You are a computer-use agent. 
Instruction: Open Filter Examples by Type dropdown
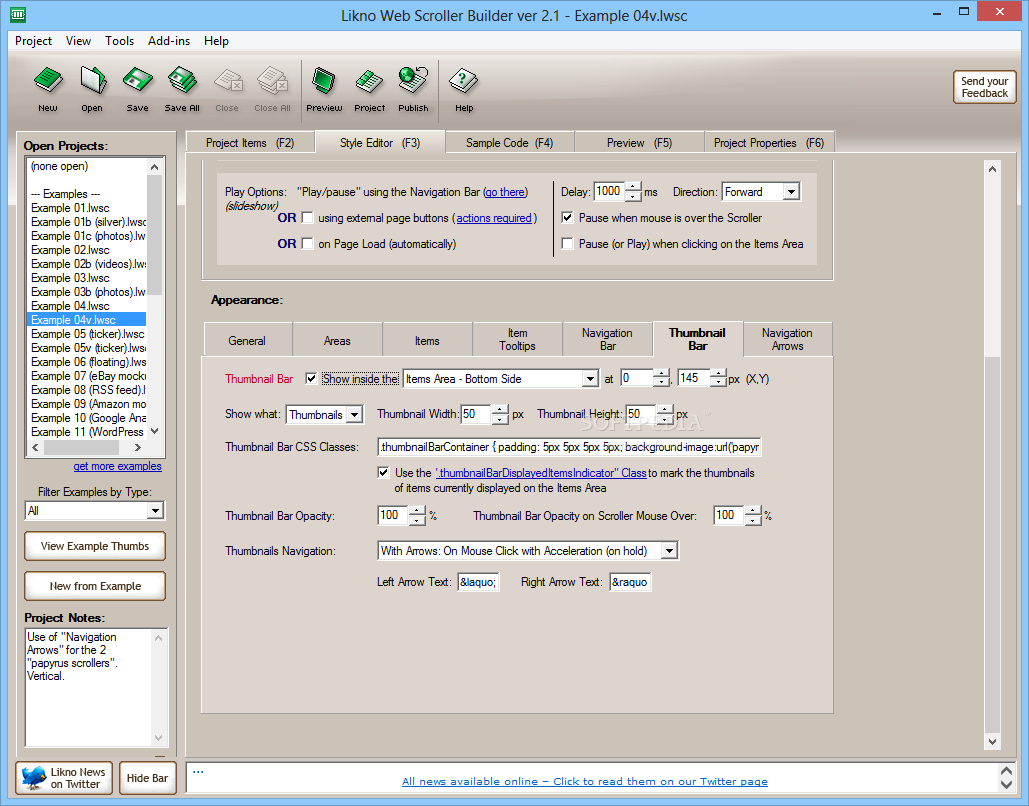coord(155,511)
